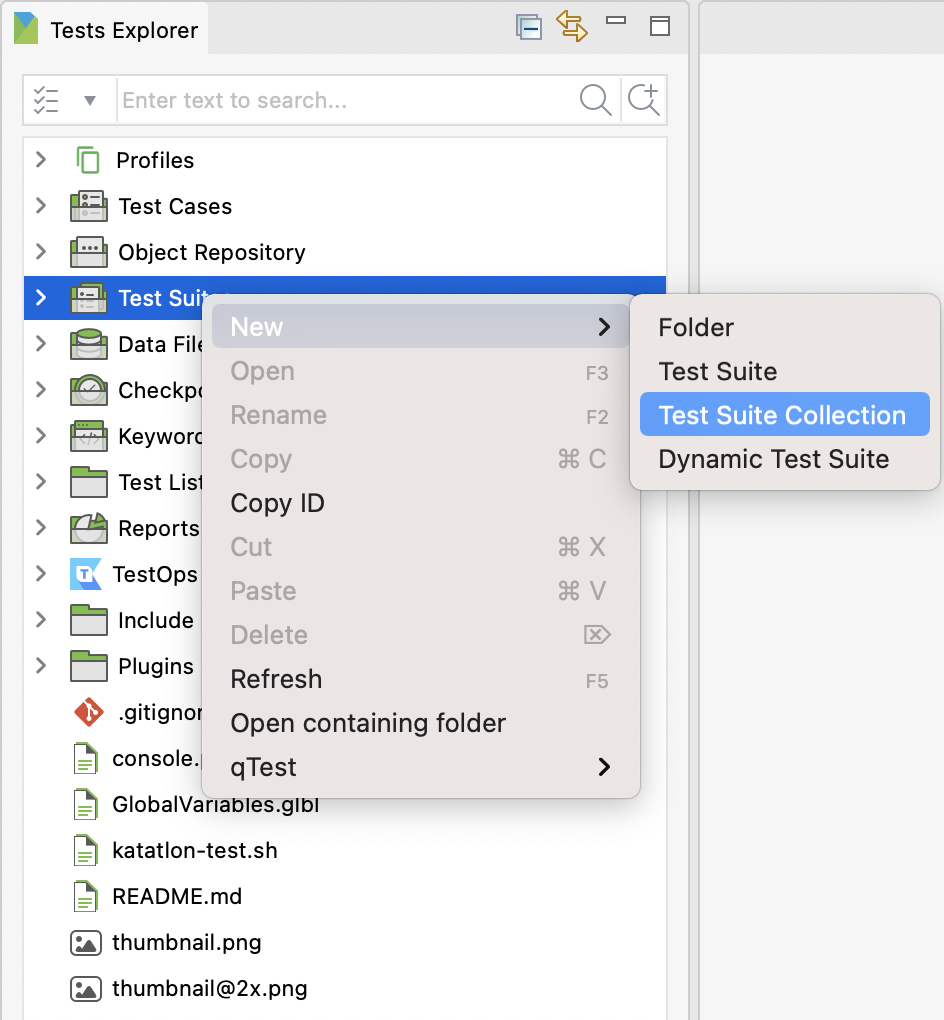Select Open containing folder menu entry
The image size is (944, 1020).
[368, 723]
